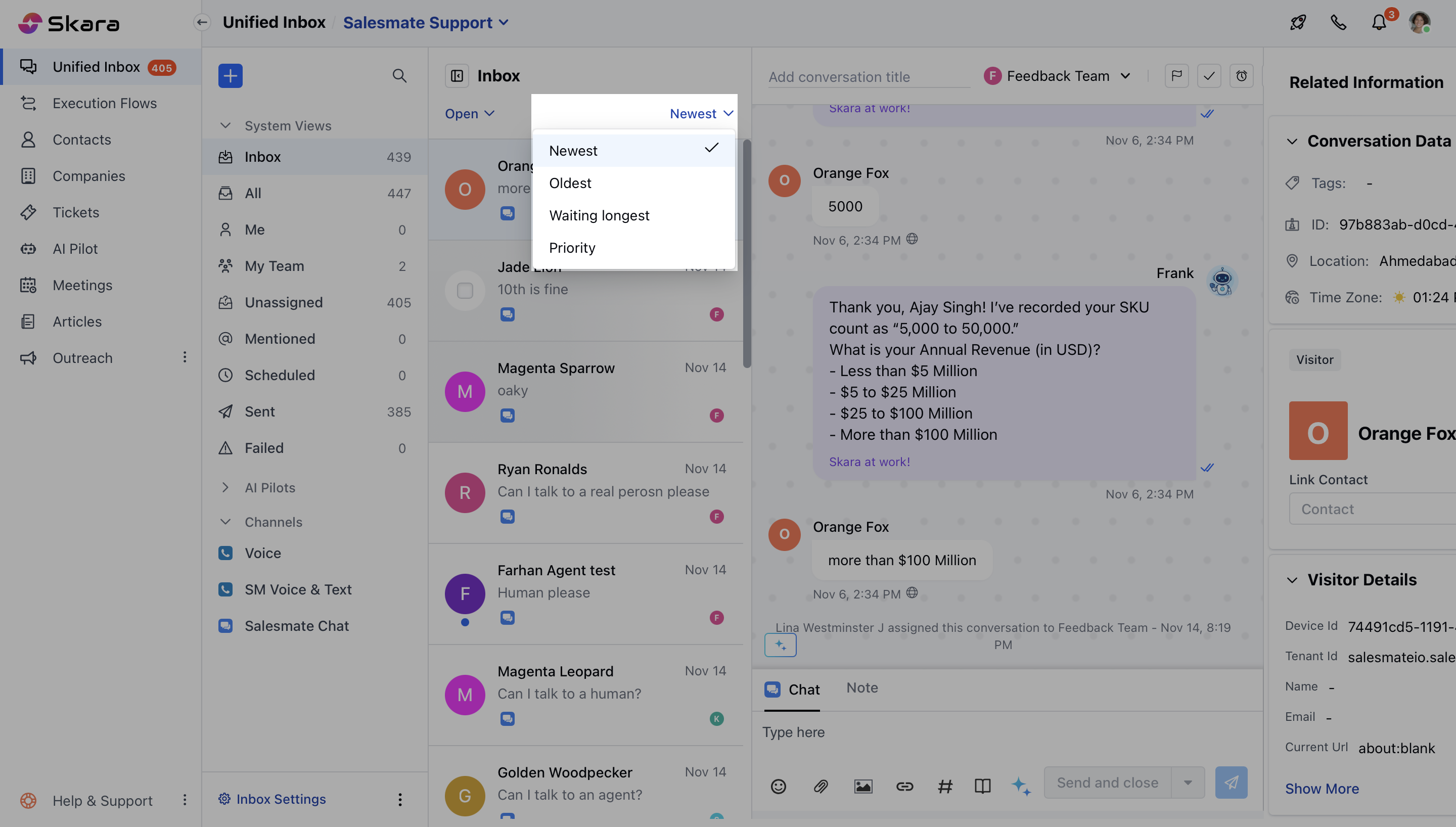Screen dimensions: 1456x827
Task: Click the phone dialer icon in top bar
Action: pyautogui.click(x=1338, y=23)
